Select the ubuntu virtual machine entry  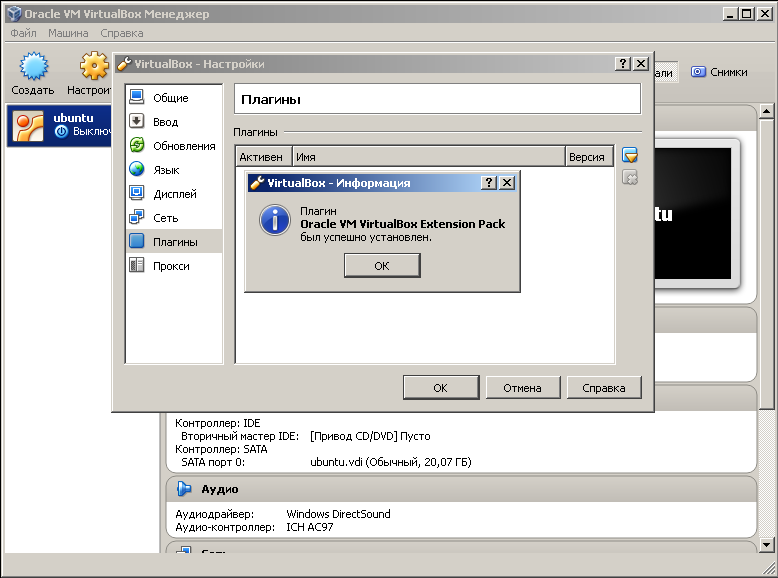(60, 125)
